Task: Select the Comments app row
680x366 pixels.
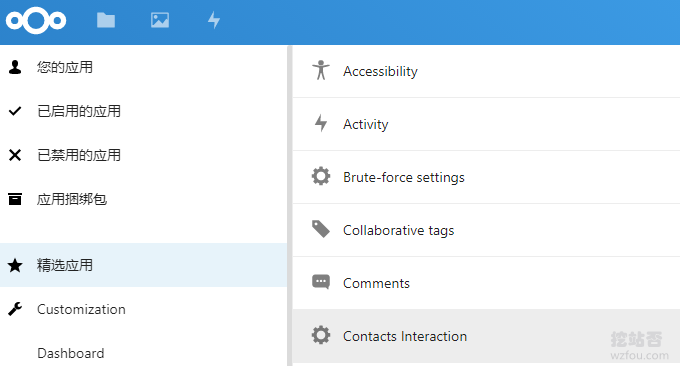Action: click(x=486, y=283)
